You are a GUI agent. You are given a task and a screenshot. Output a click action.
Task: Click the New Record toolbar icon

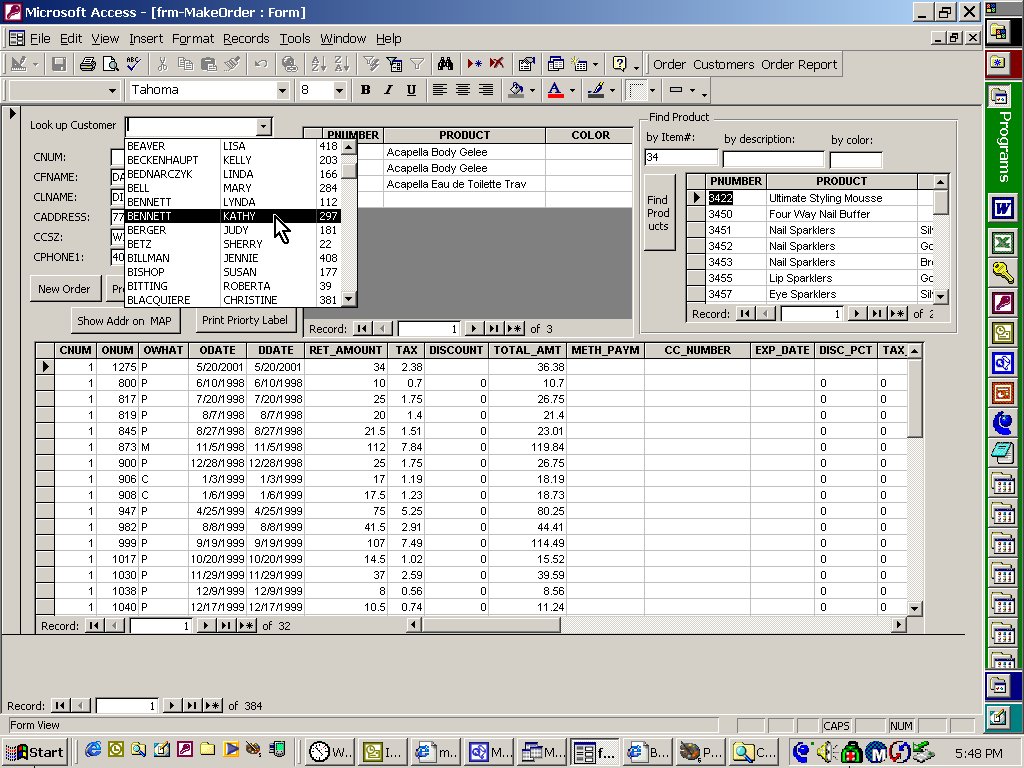[475, 64]
